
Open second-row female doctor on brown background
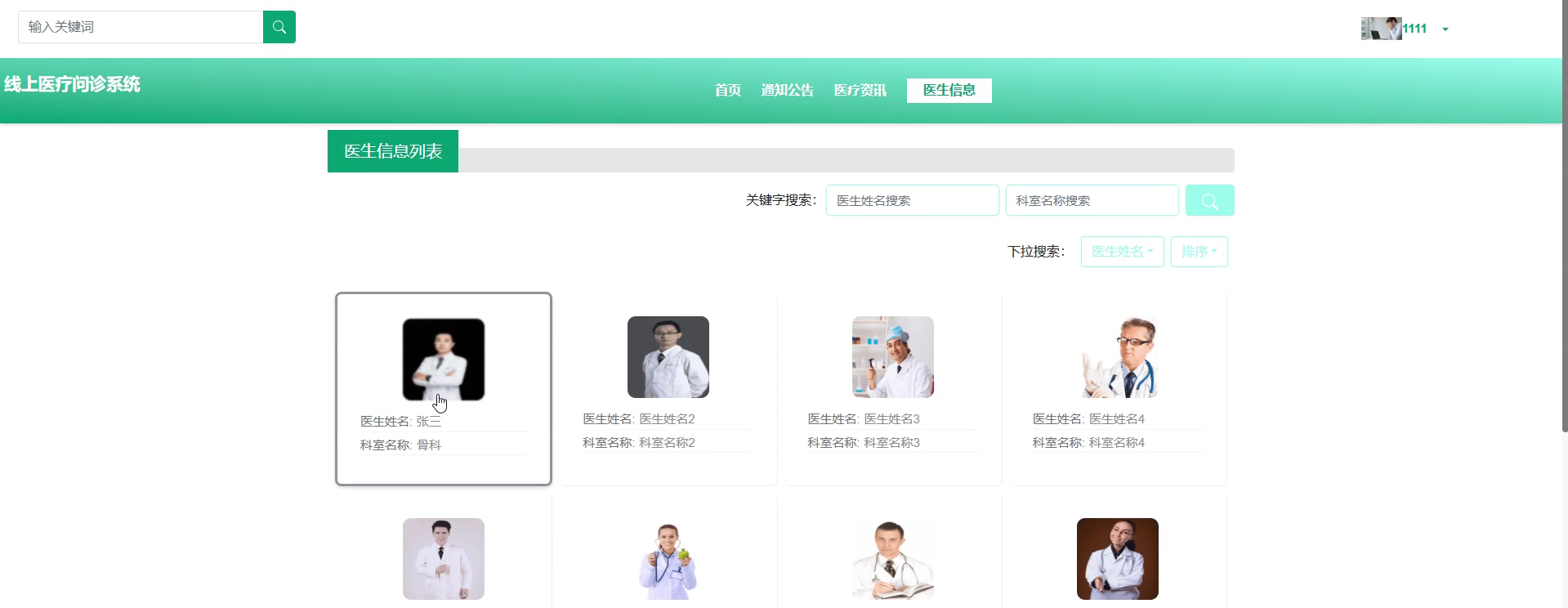click(x=1118, y=559)
